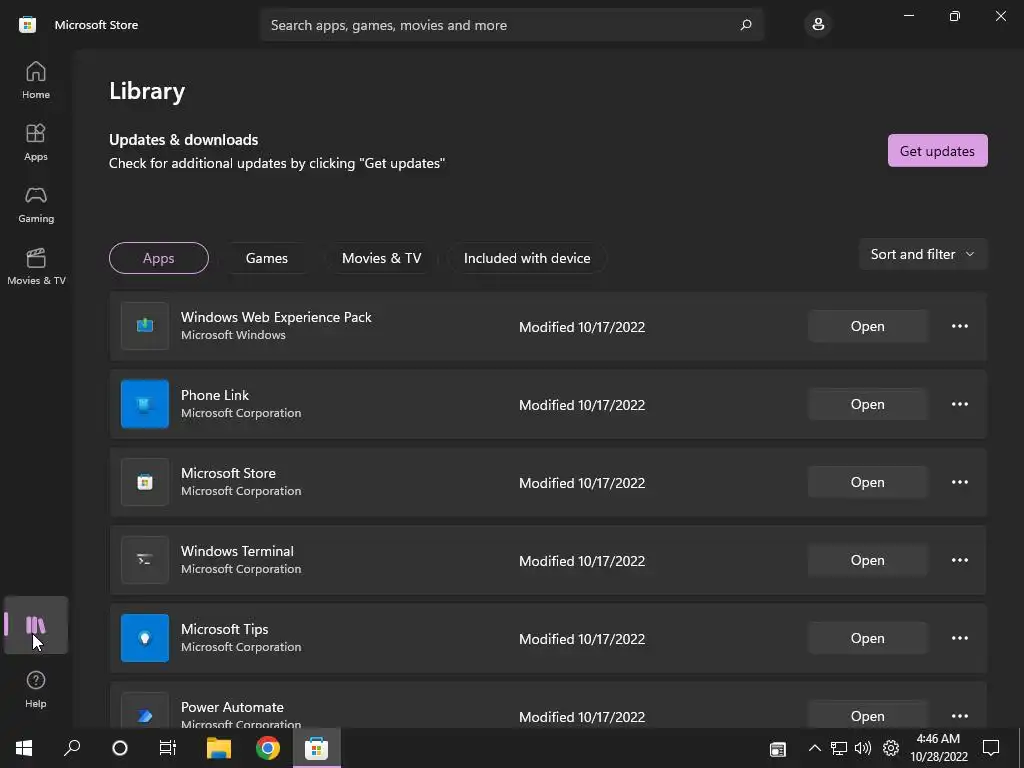Open the user account profile icon

coord(818,25)
